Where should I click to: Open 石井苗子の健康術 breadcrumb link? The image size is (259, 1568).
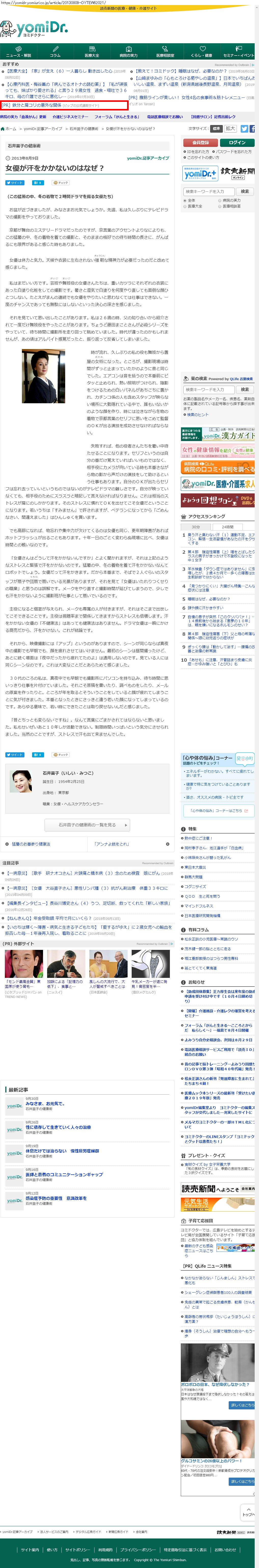tap(84, 129)
